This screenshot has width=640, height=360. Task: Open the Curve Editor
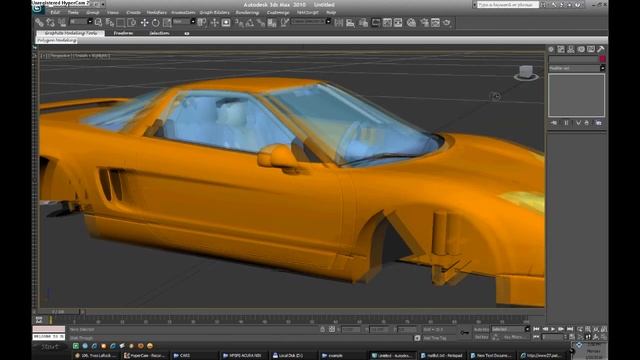(387, 22)
